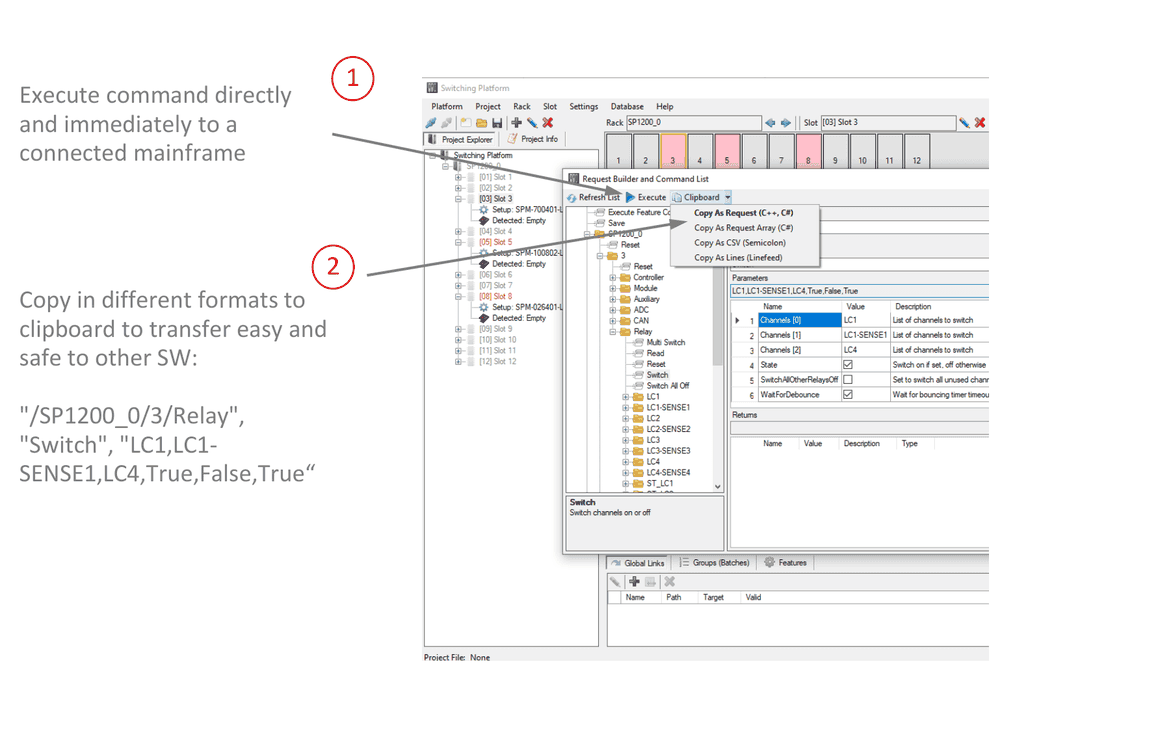Click the request tree scrollbar down arrow
This screenshot has width=1160, height=748.
click(x=718, y=487)
